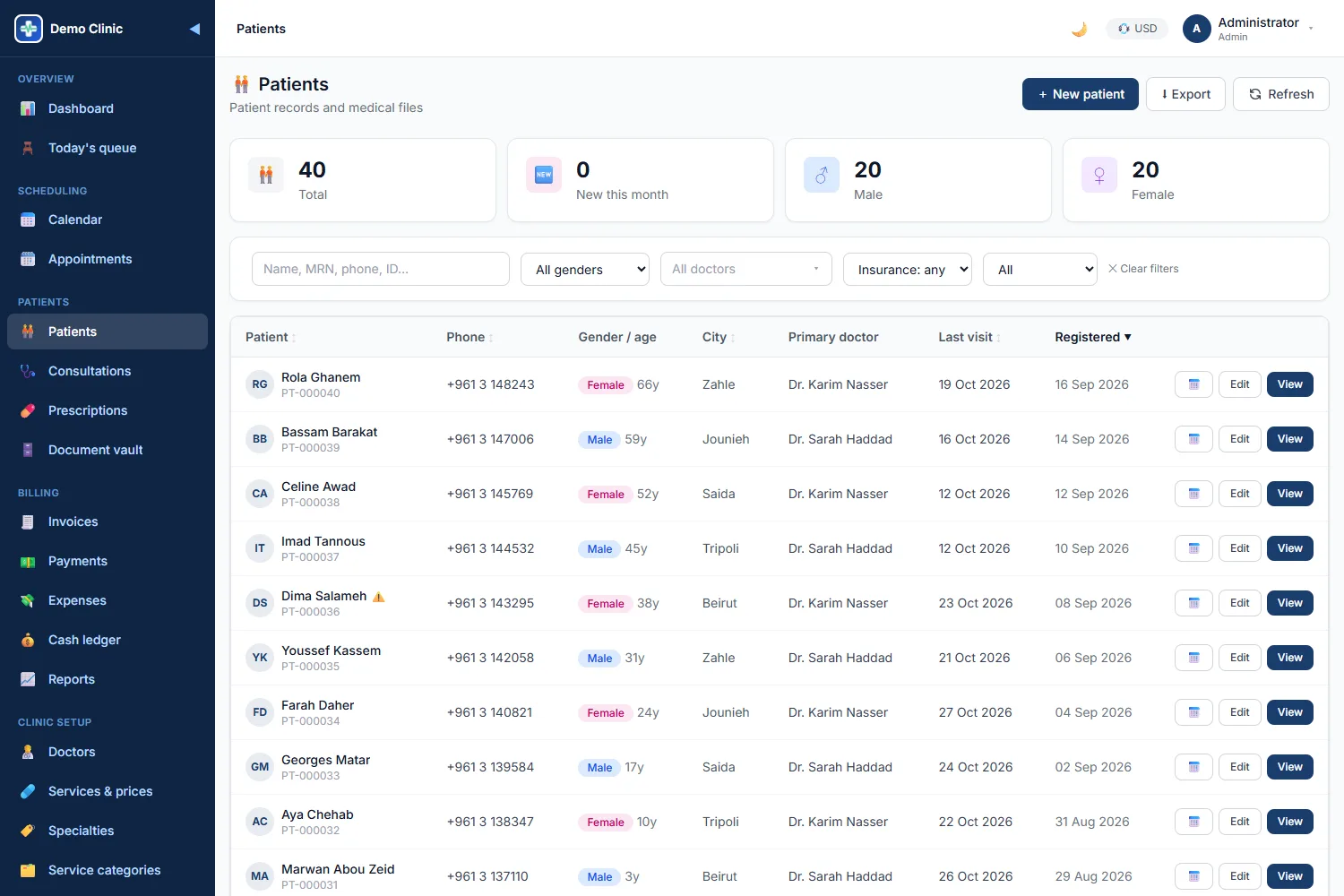Toggle dark mode moon icon

click(1080, 29)
